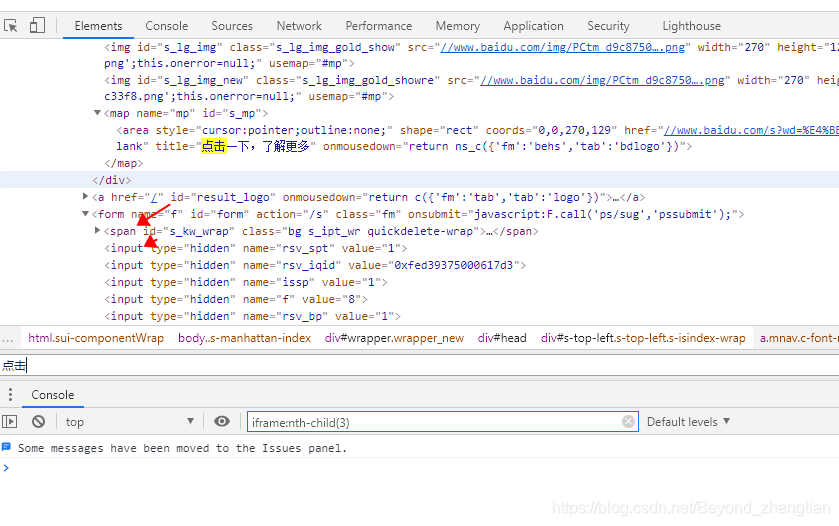The height and width of the screenshot is (526, 839).
Task: Click the usemap="#mp" text of s_lg_img
Action: [308, 63]
